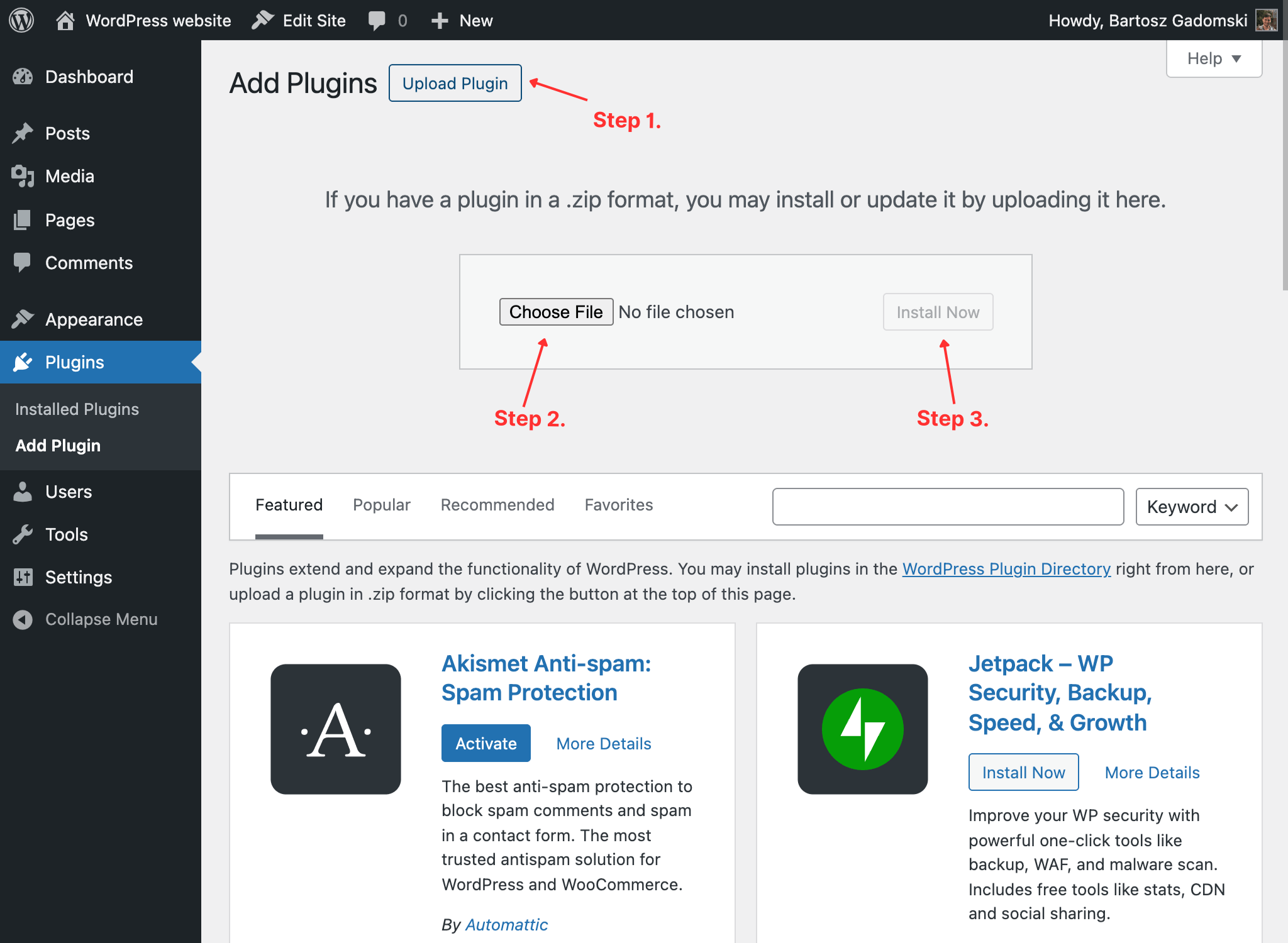The width and height of the screenshot is (1288, 943).
Task: Click the Upload Plugin button
Action: [455, 83]
